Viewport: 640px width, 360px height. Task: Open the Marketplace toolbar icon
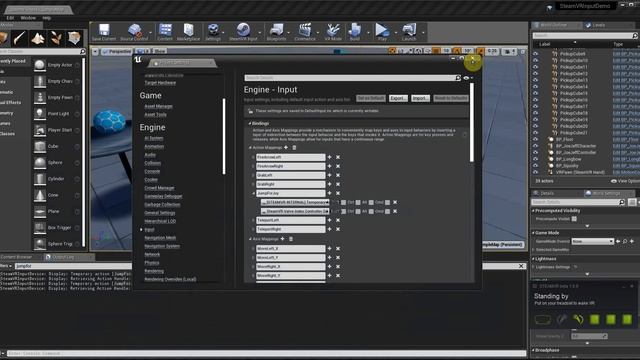click(x=188, y=30)
